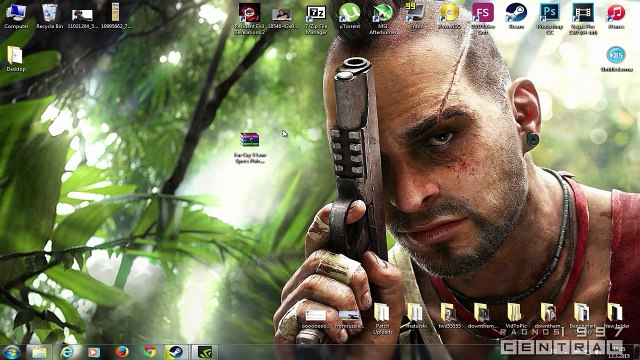Click the taskbar clock and date
Image resolution: width=640 pixels, height=360 pixels.
[x=619, y=352]
